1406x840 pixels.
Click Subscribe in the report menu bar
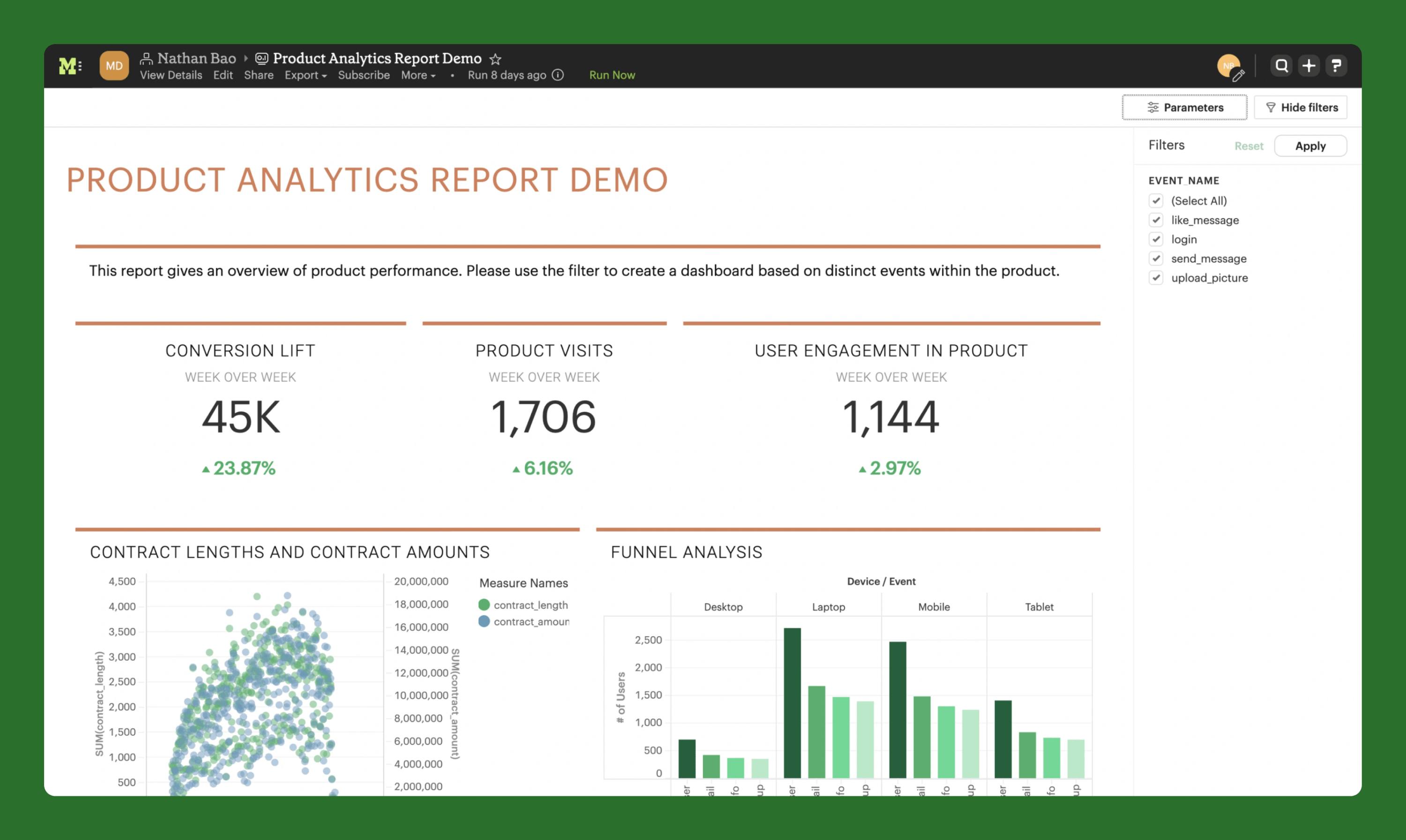pyautogui.click(x=364, y=74)
